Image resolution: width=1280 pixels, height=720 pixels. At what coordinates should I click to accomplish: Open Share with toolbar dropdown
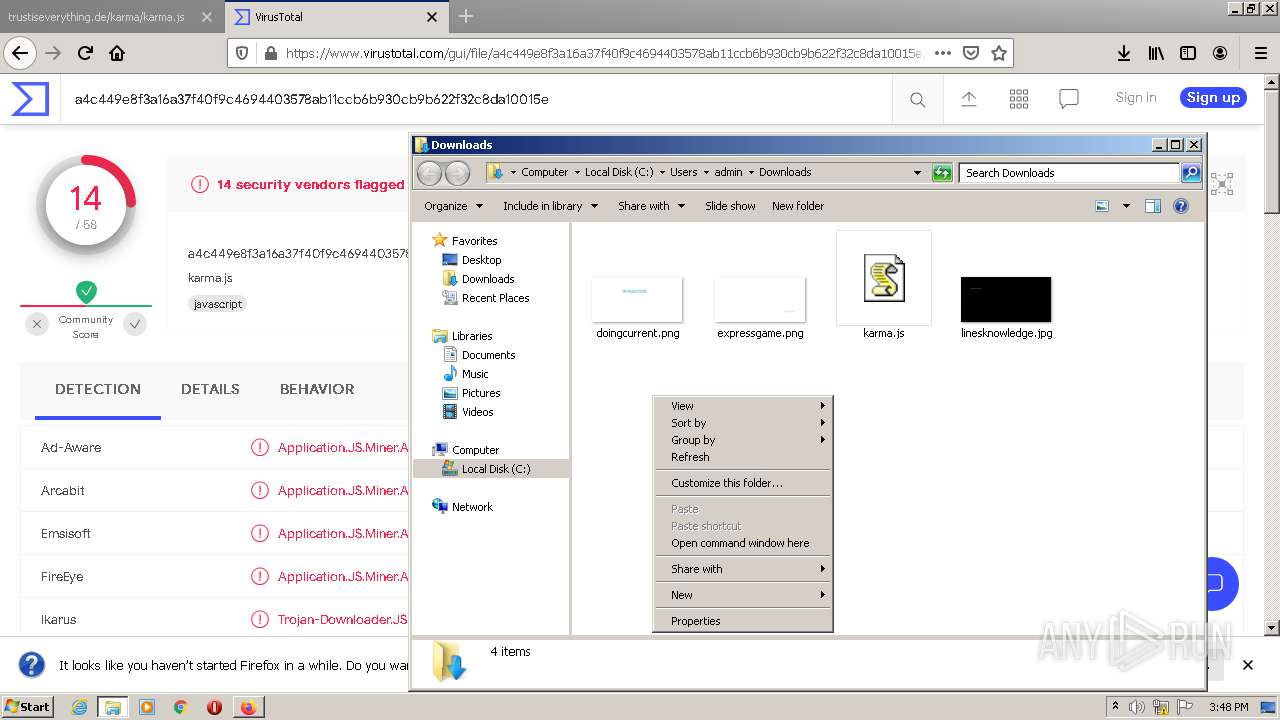[x=651, y=206]
